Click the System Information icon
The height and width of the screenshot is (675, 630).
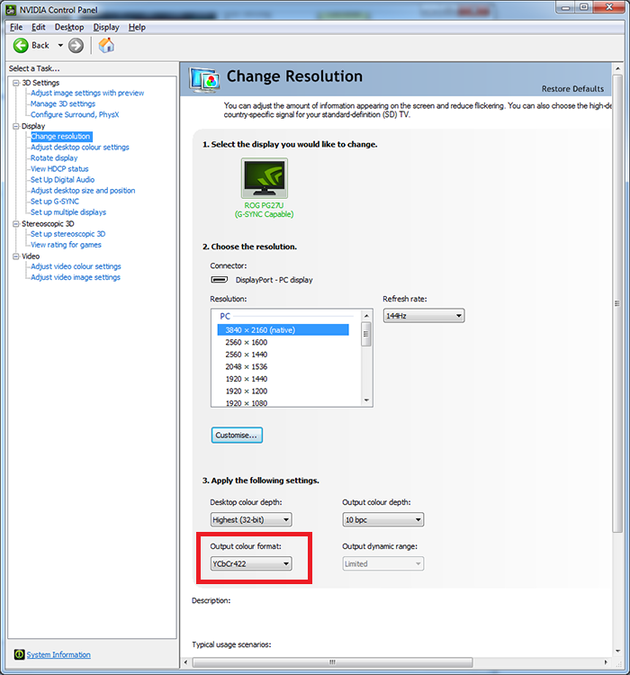point(19,654)
